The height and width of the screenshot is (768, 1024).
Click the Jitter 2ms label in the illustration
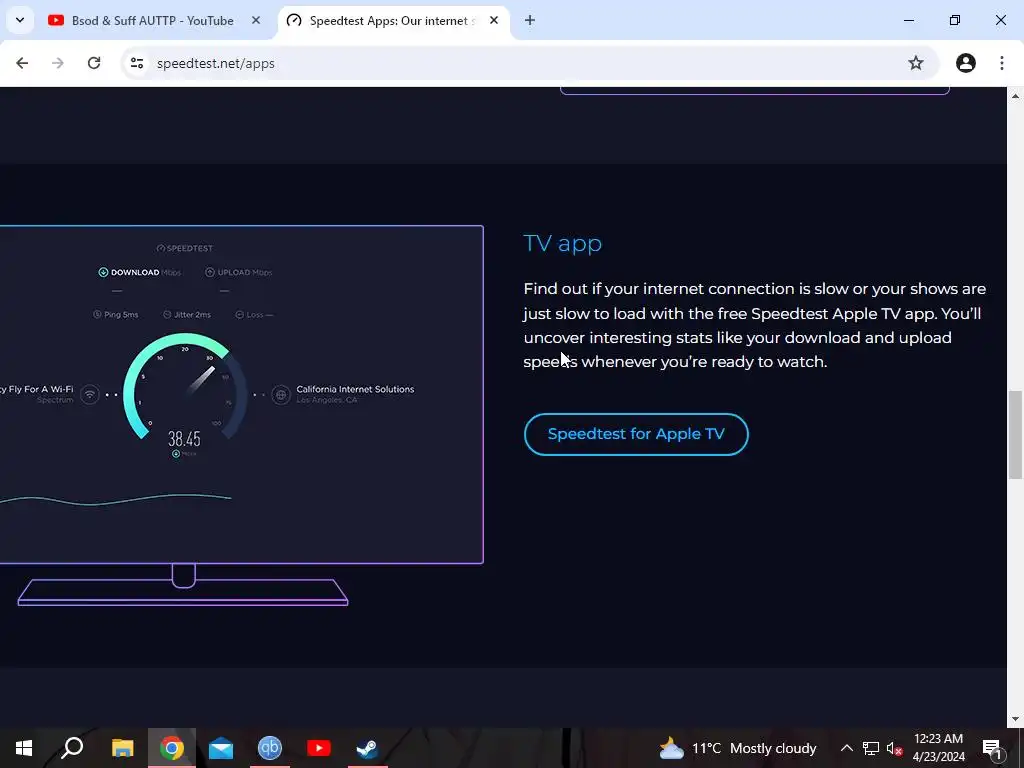(x=187, y=315)
